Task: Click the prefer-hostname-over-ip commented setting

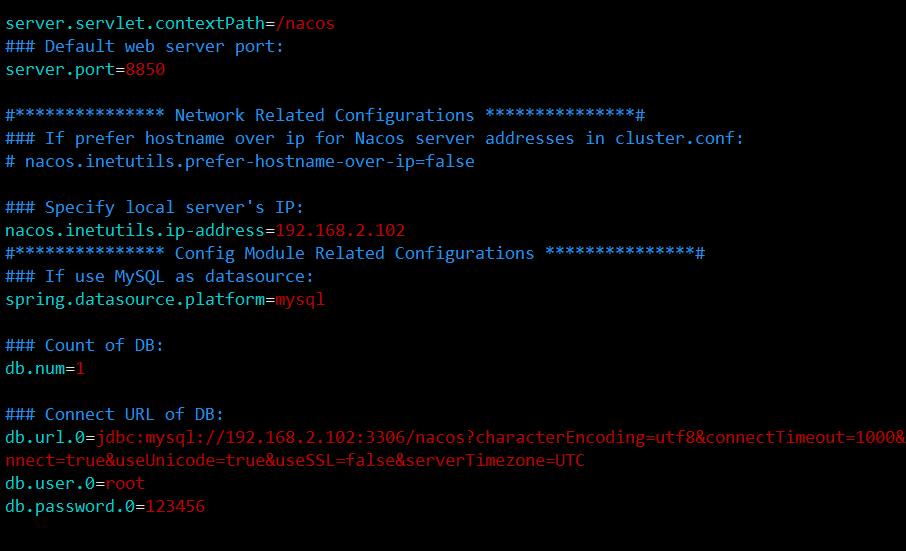Action: tap(240, 161)
